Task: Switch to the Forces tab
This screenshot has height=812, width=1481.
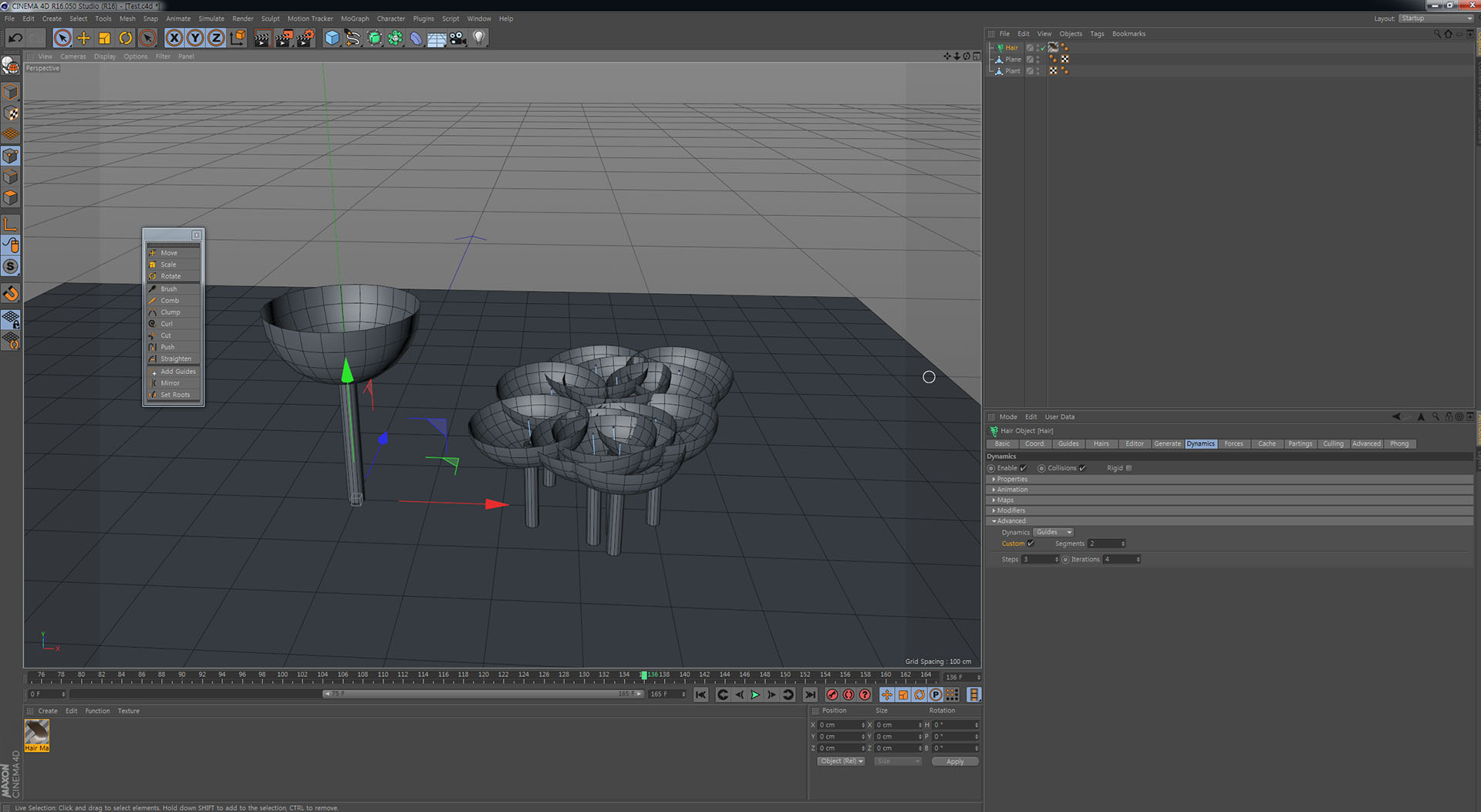Action: coord(1233,444)
